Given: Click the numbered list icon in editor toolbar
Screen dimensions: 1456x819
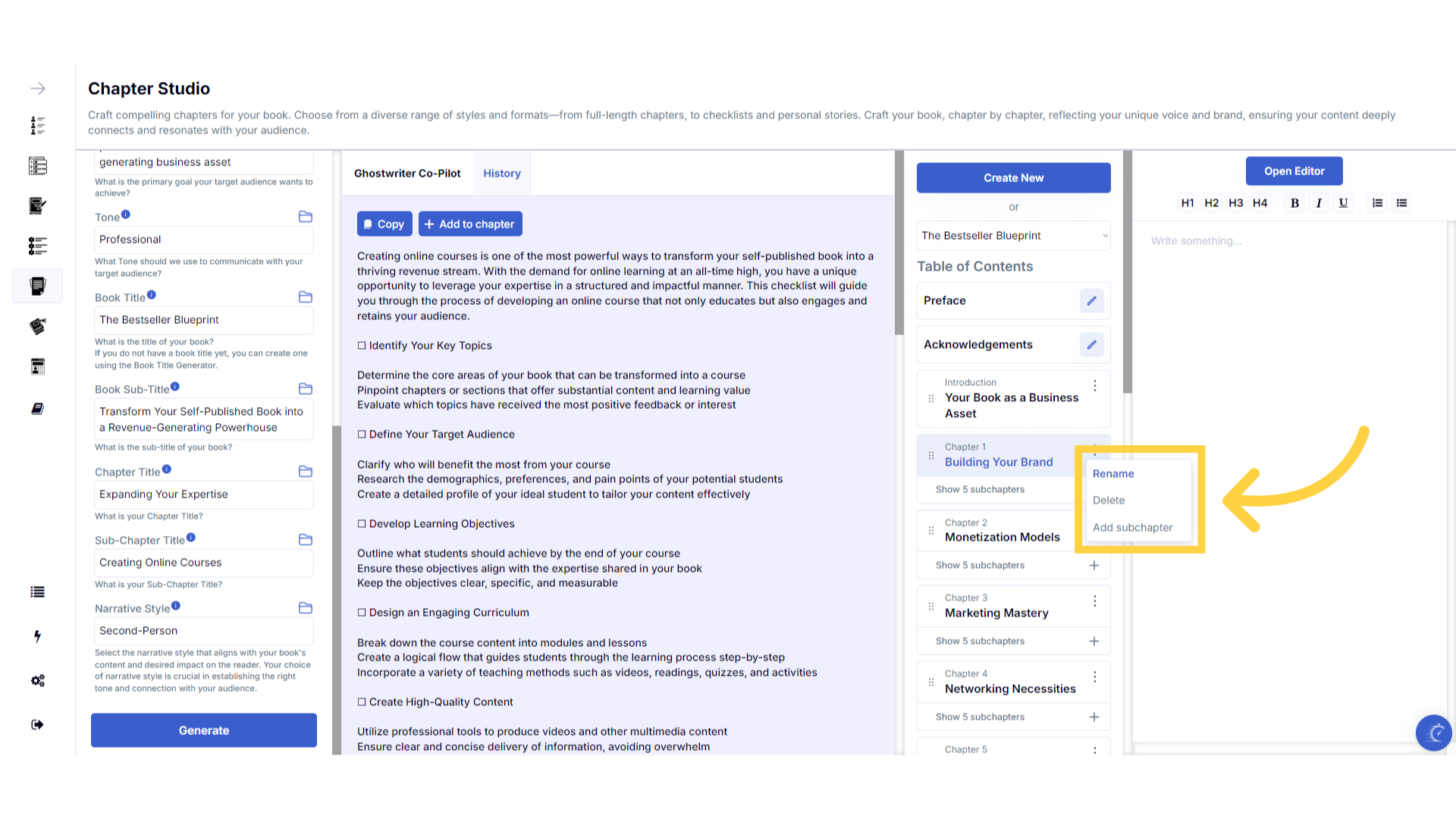Looking at the screenshot, I should tap(1377, 203).
